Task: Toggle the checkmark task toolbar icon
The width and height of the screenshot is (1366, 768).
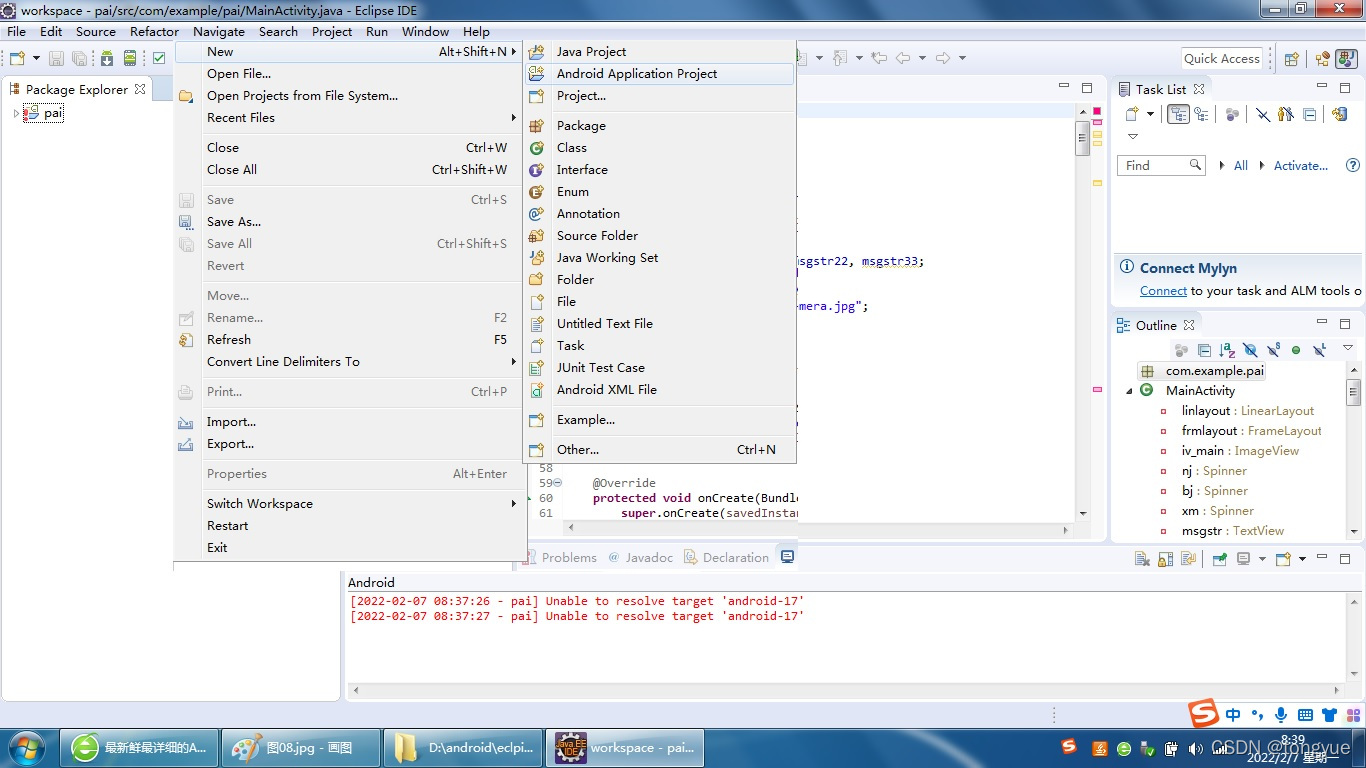Action: [x=159, y=59]
